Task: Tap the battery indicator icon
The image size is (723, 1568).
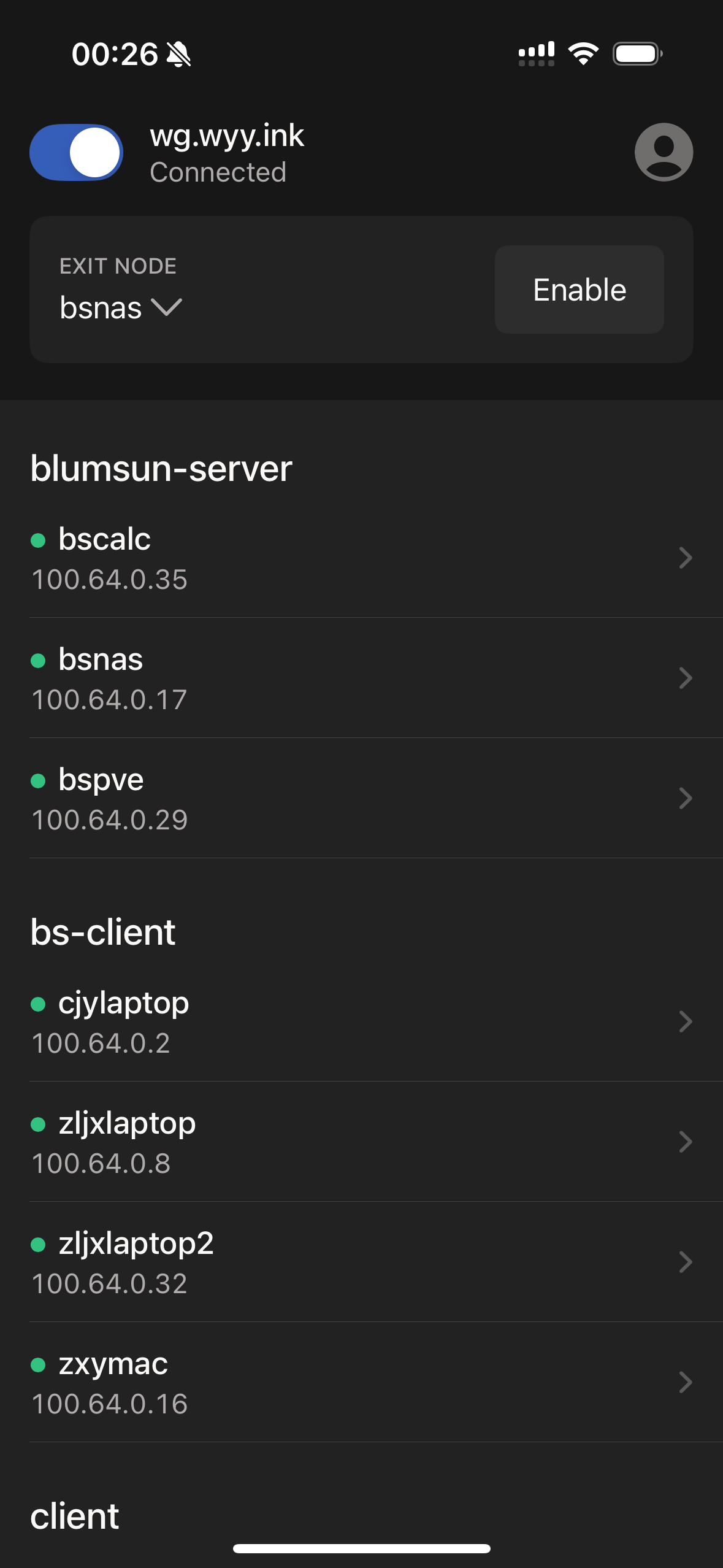Action: click(638, 54)
